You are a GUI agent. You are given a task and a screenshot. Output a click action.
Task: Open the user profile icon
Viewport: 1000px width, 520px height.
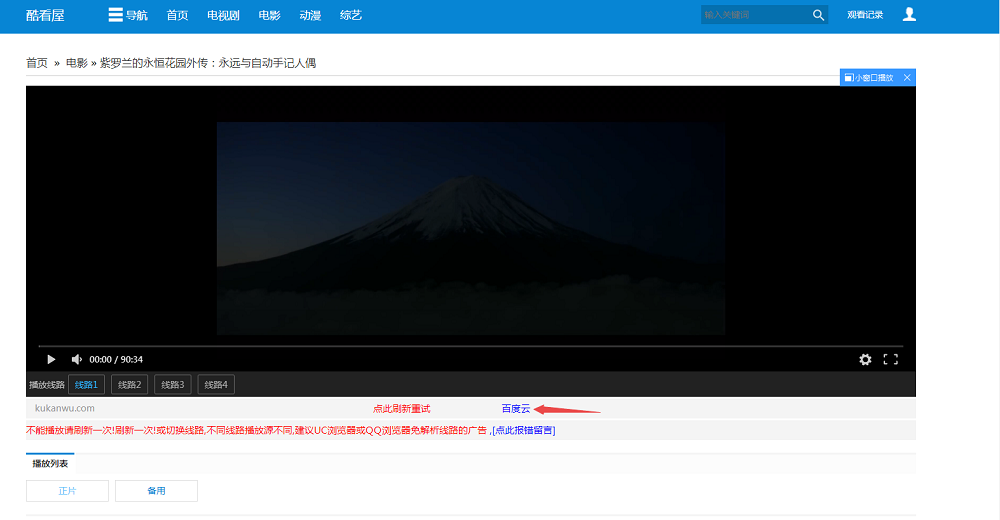click(x=909, y=15)
